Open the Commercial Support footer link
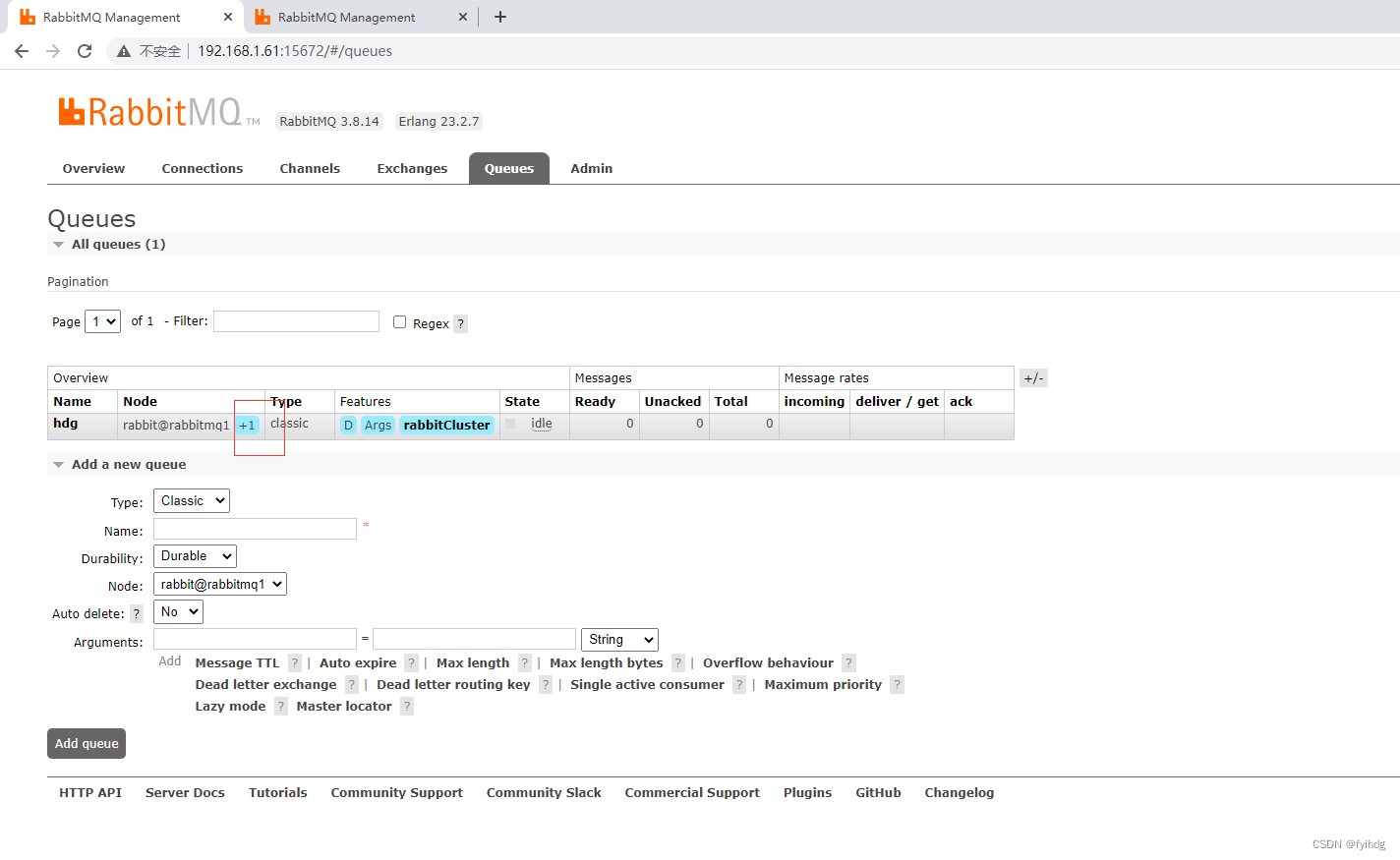1400x860 pixels. (692, 793)
